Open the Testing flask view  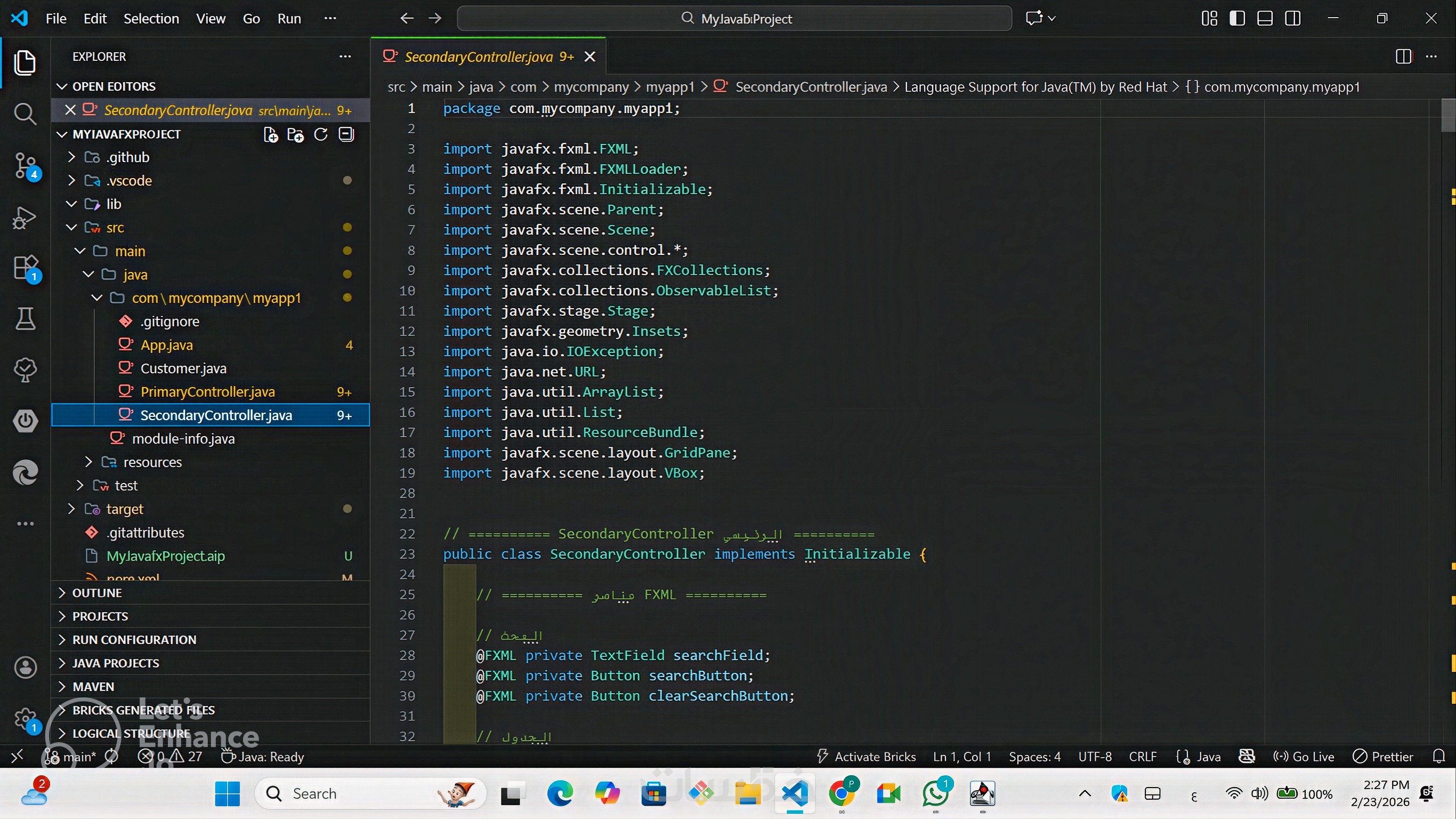(x=25, y=319)
